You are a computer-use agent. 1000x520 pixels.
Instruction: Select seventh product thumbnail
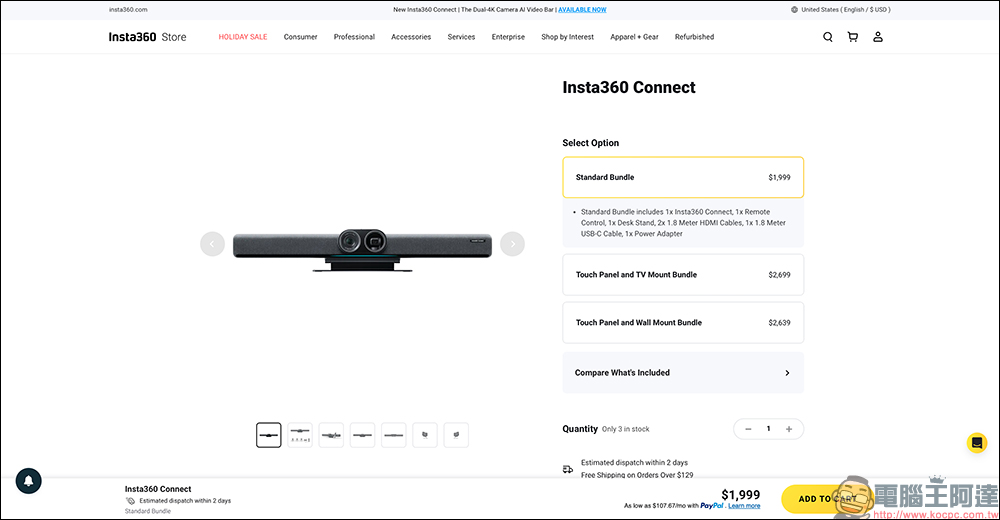point(456,435)
